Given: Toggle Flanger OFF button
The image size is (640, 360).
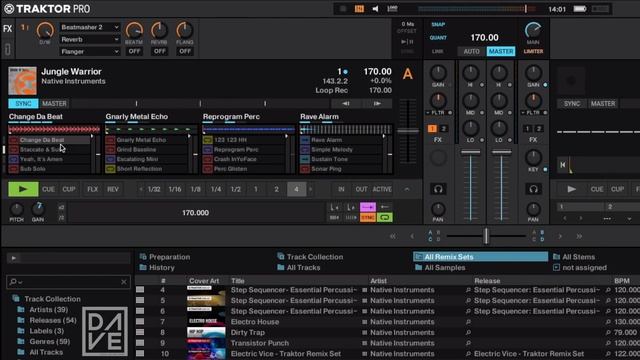Looking at the screenshot, I should pyautogui.click(x=184, y=51).
